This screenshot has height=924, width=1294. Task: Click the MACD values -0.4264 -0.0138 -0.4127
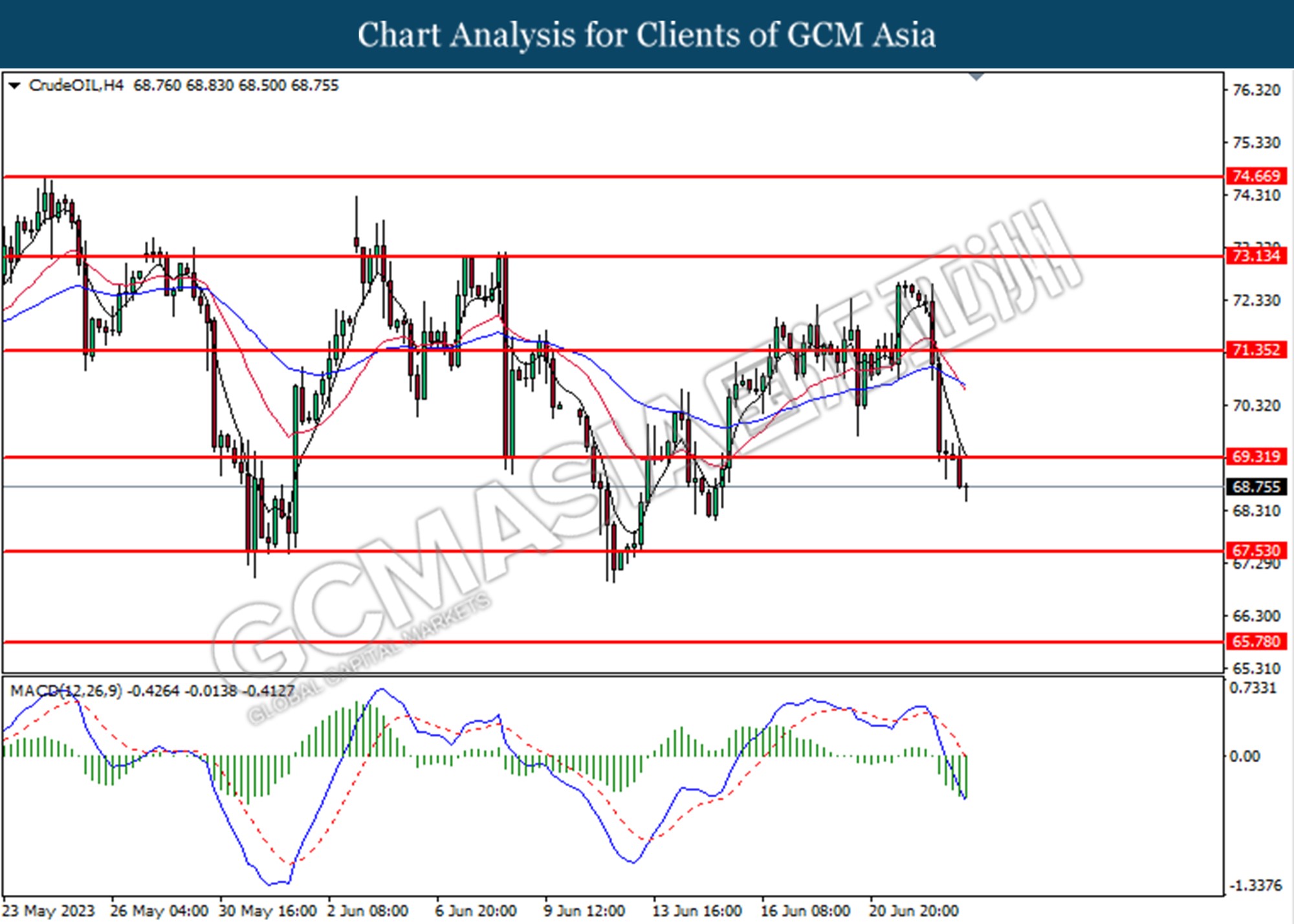click(x=211, y=691)
